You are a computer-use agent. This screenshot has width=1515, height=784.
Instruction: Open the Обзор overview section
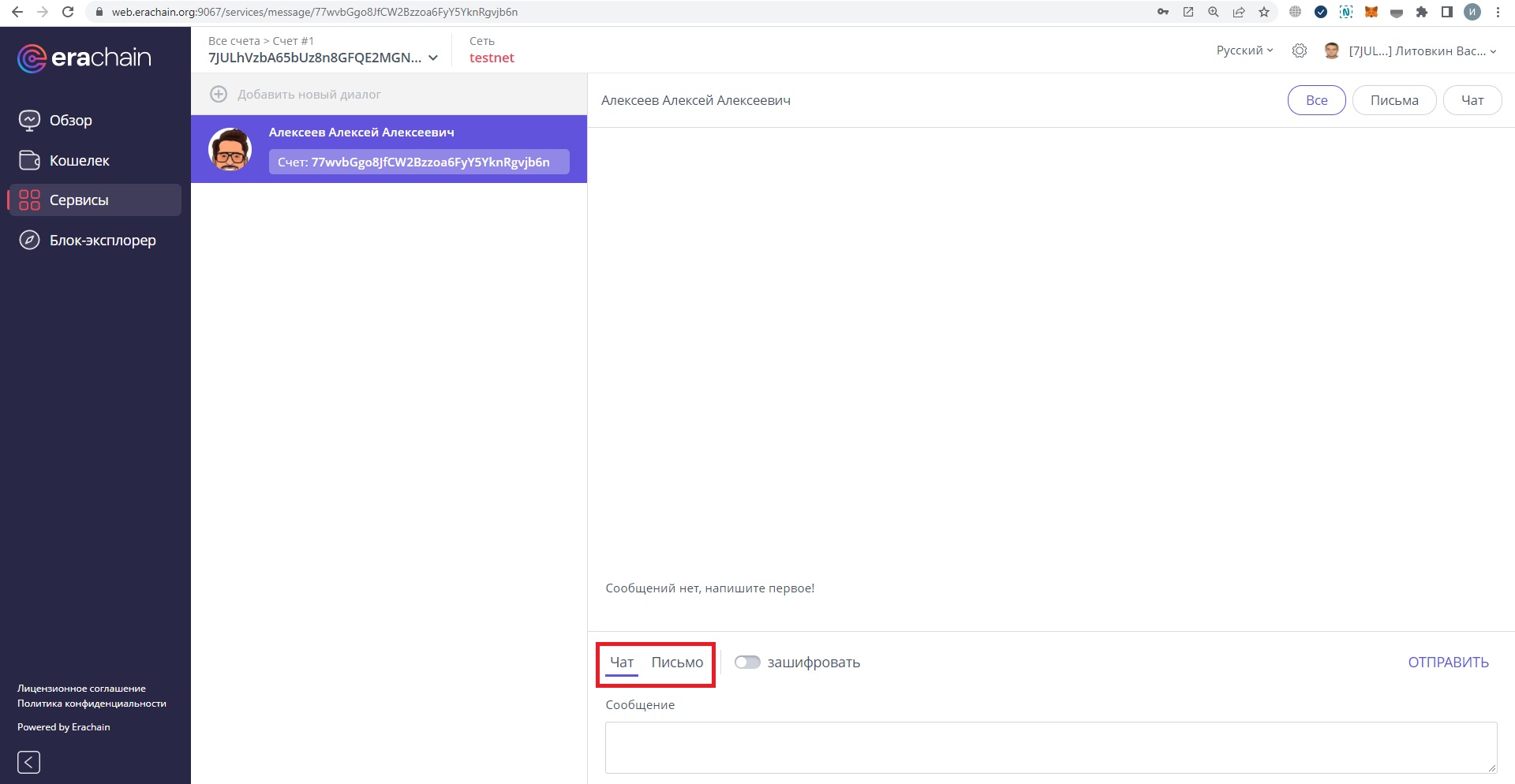coord(70,121)
